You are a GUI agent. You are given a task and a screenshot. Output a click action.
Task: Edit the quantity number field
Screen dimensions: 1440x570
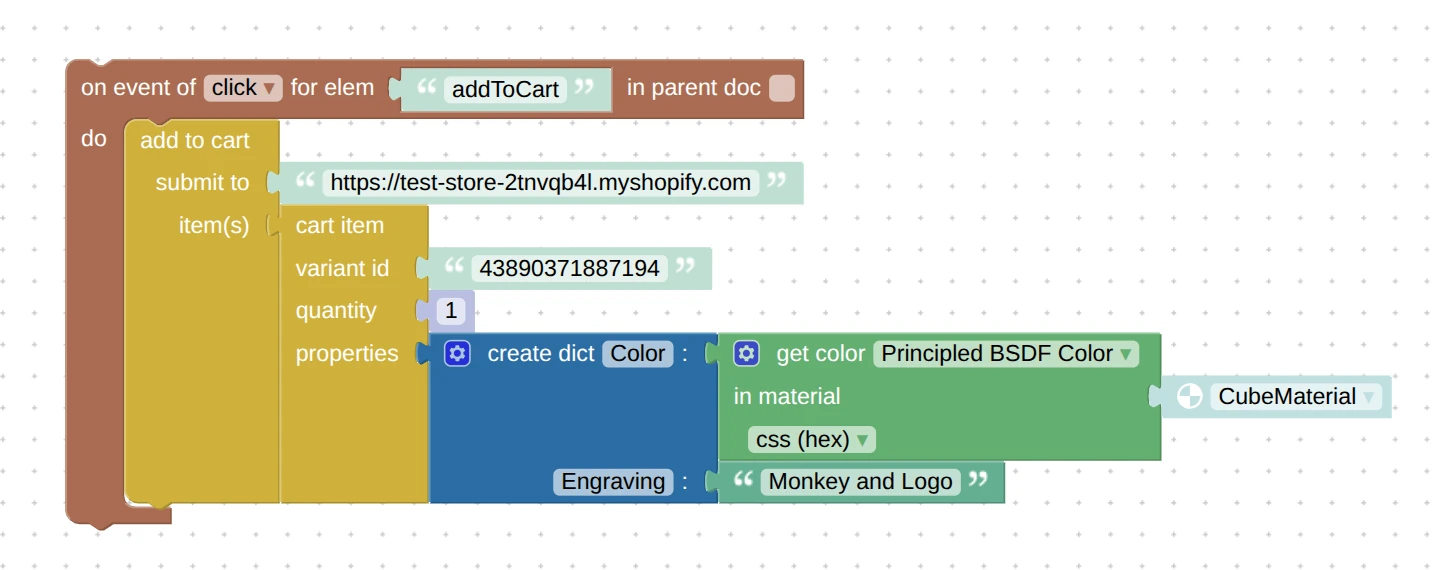click(451, 311)
